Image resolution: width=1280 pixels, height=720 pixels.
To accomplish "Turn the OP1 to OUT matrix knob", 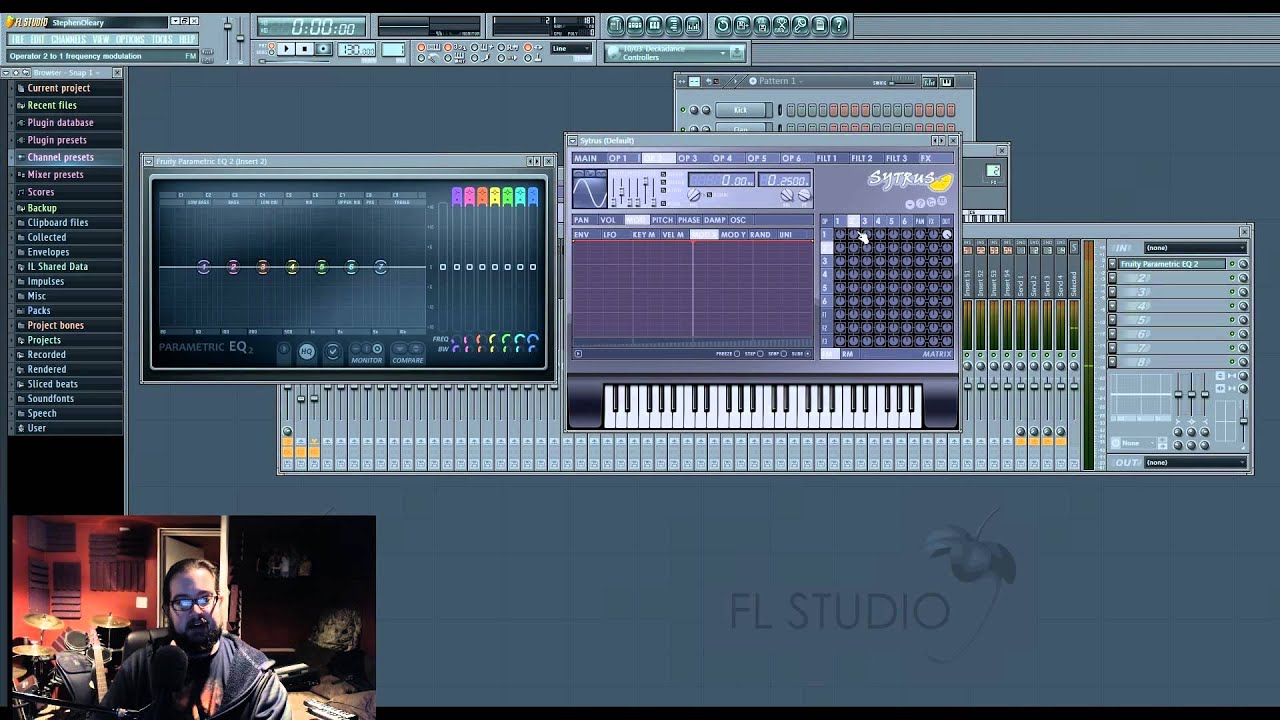I will pos(947,235).
